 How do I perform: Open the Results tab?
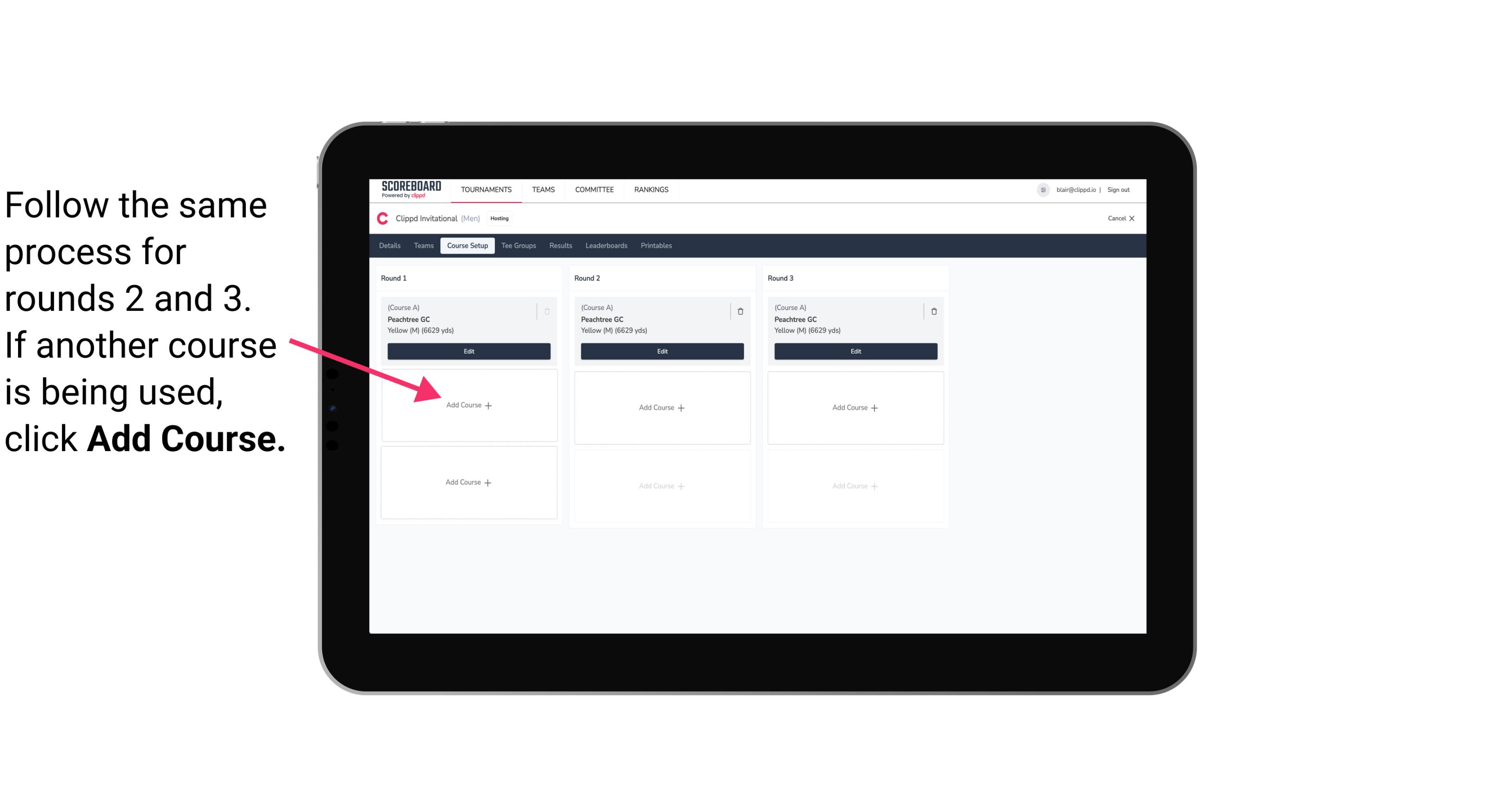[x=560, y=246]
